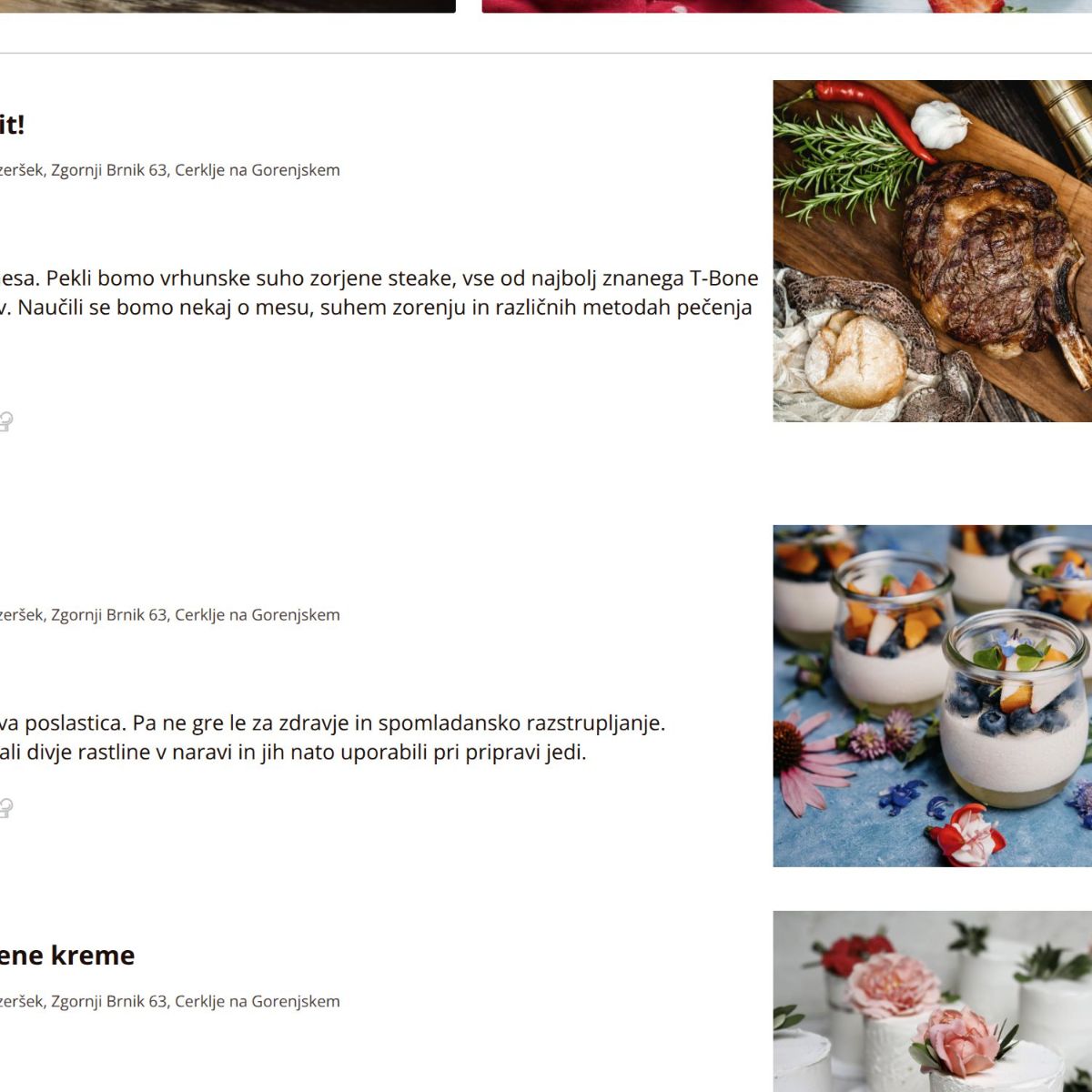1092x1092 pixels.
Task: Open the course title ending in "it!"
Action: click(12, 125)
